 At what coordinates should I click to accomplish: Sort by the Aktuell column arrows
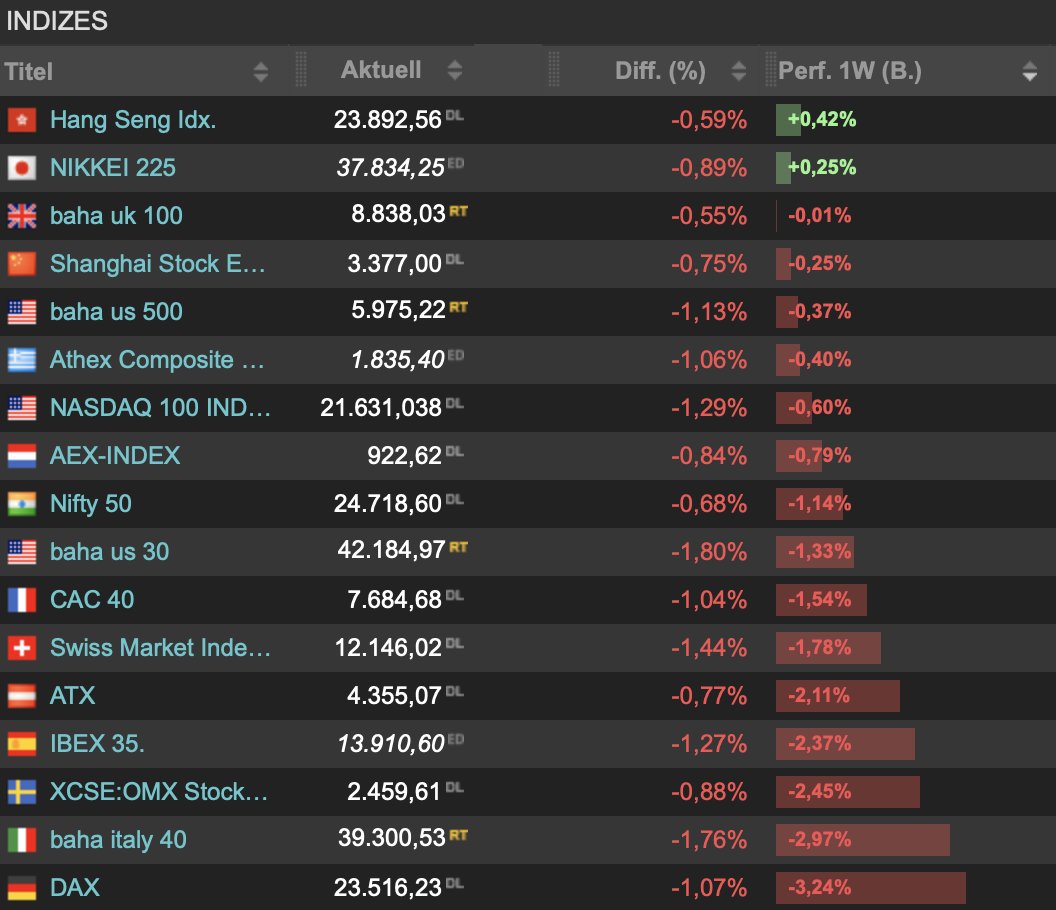[455, 70]
